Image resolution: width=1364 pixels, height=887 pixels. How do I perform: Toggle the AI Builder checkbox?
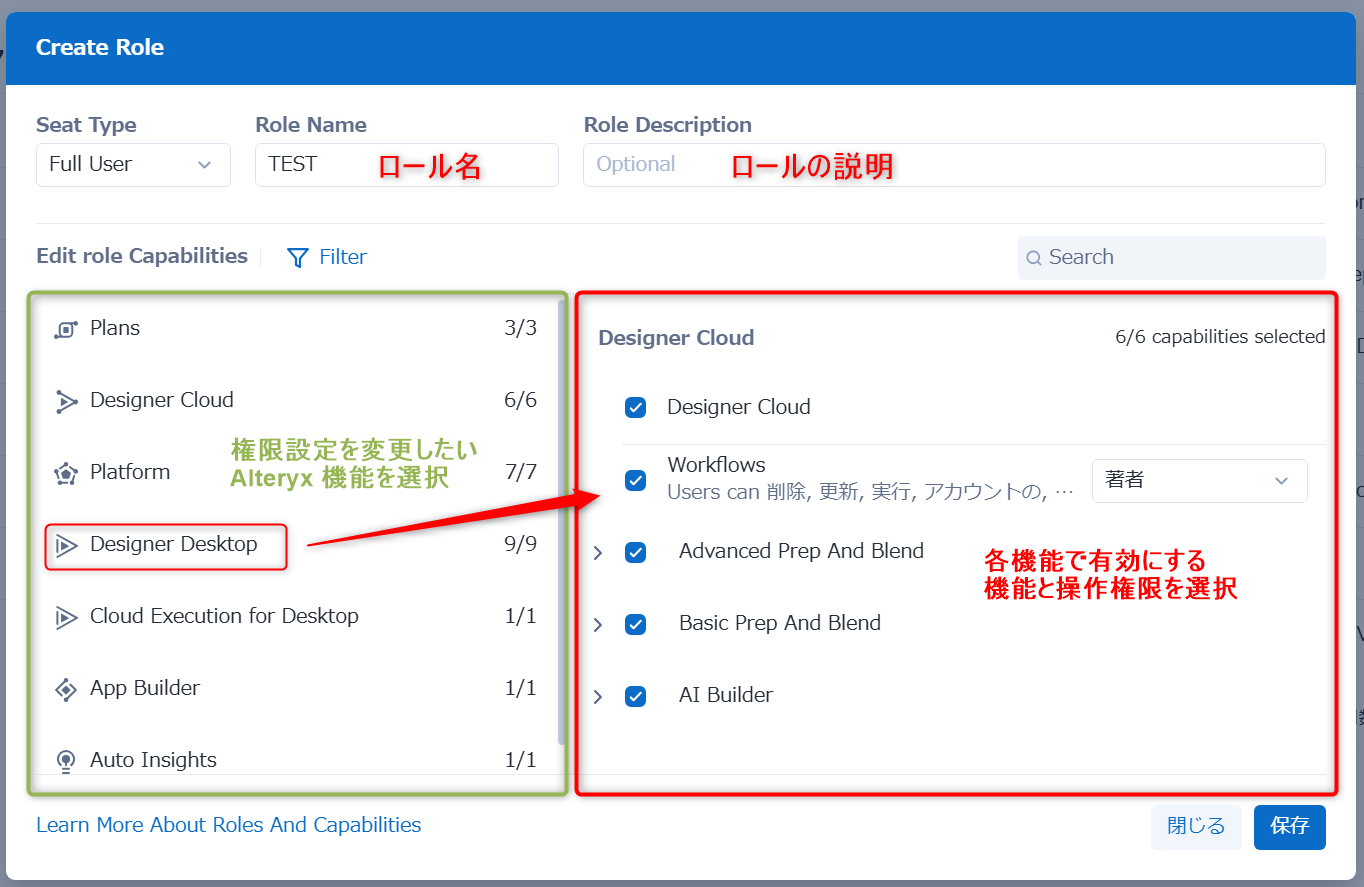click(635, 696)
